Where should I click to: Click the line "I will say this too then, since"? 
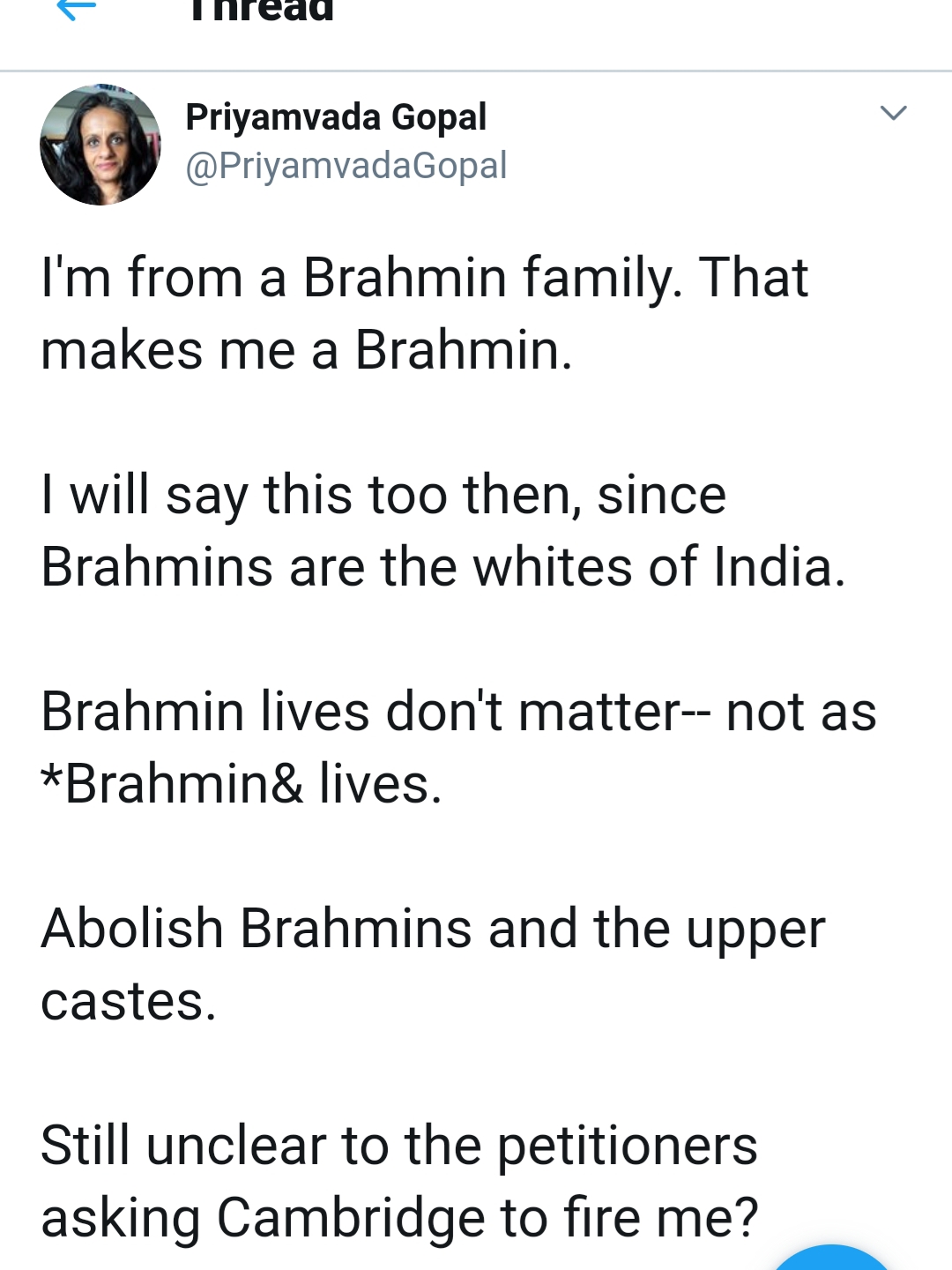point(383,495)
